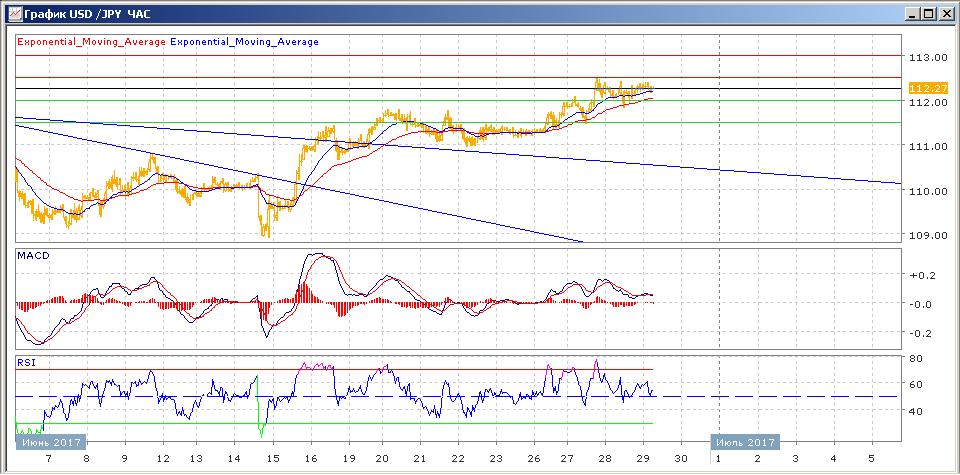This screenshot has width=960, height=475.
Task: Click the red Exponential_Moving_Average legend label
Action: tap(90, 42)
